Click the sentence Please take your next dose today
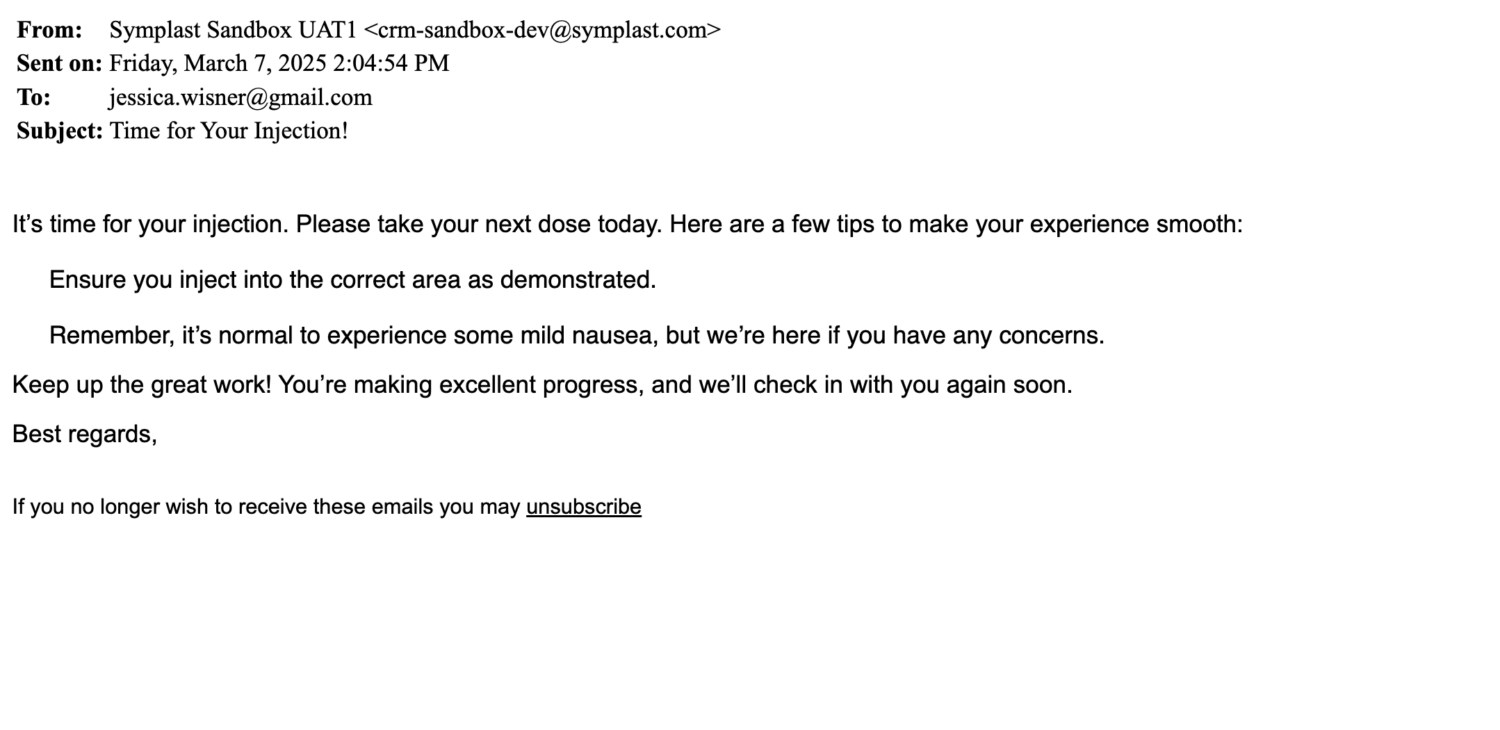Viewport: 1500px width, 730px height. click(x=479, y=224)
